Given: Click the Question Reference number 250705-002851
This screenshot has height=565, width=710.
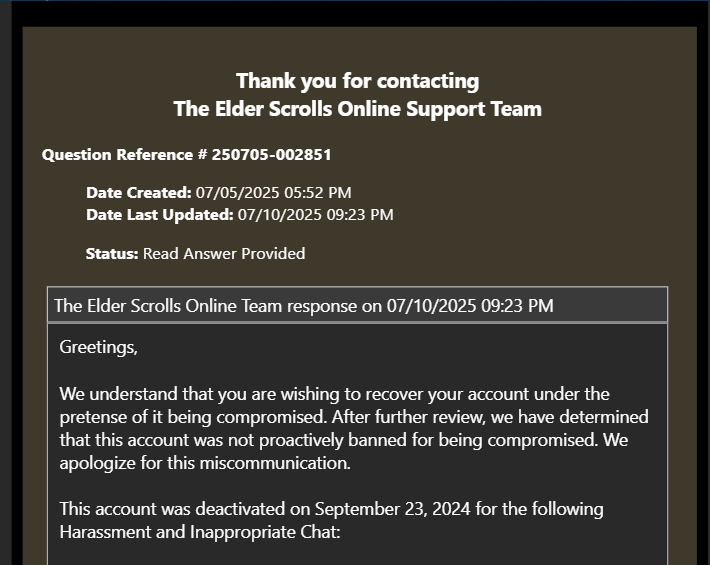Looking at the screenshot, I should [x=271, y=155].
